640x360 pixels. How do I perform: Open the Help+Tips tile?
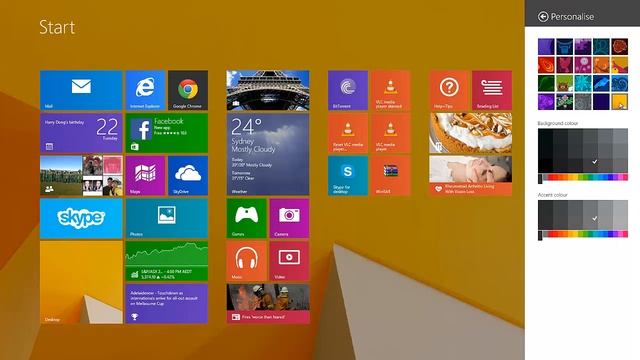point(449,90)
